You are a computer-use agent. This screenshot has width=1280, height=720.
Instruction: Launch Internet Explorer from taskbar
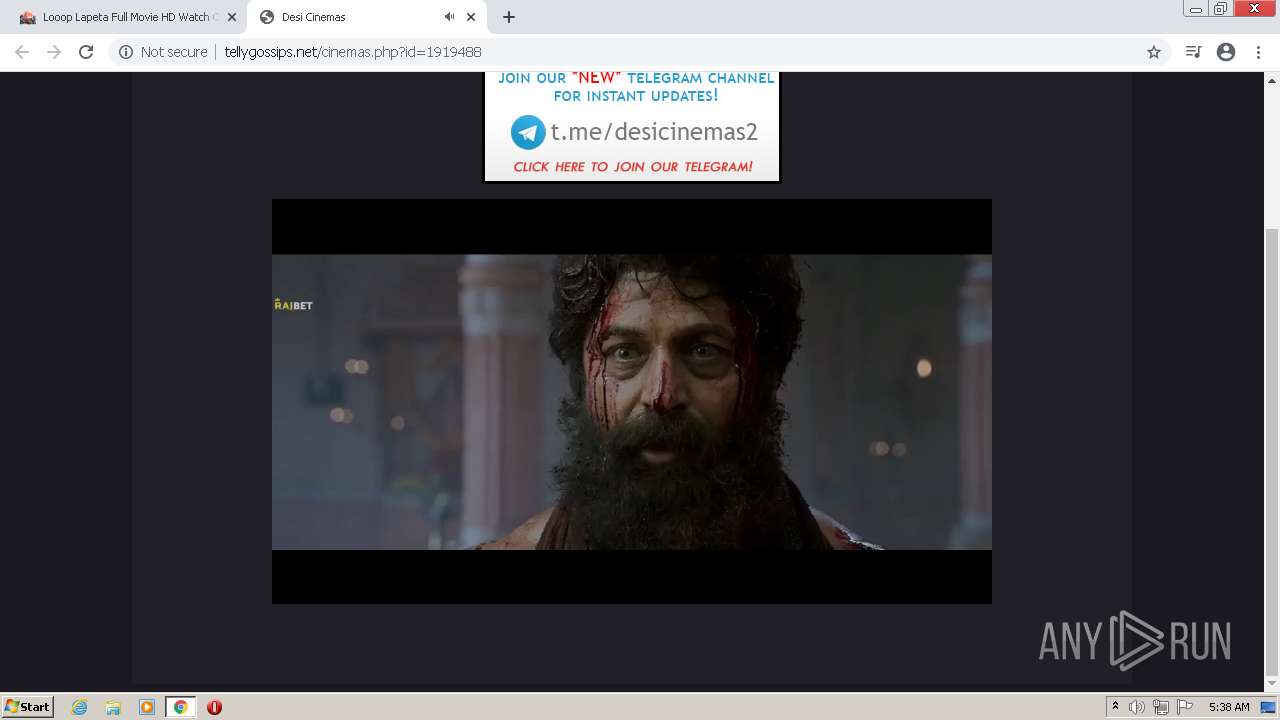coord(80,707)
